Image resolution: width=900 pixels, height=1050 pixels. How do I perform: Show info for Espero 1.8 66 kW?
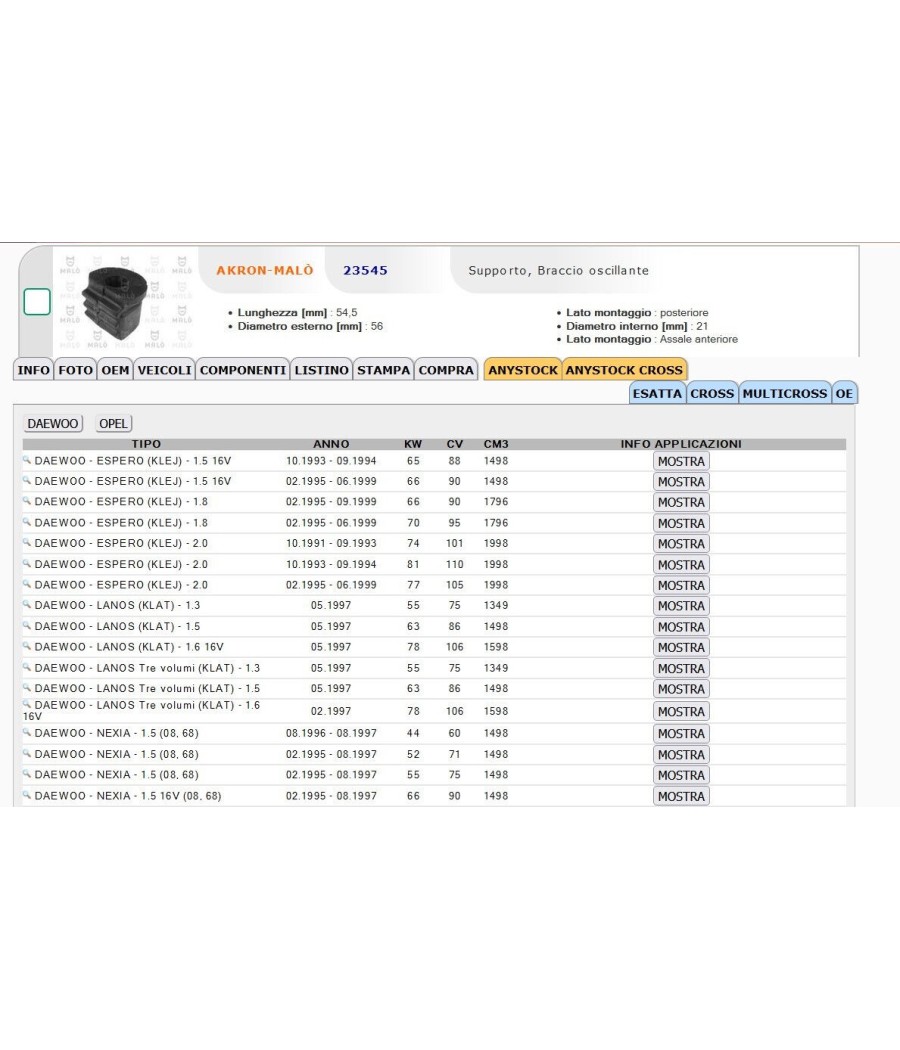(x=681, y=502)
